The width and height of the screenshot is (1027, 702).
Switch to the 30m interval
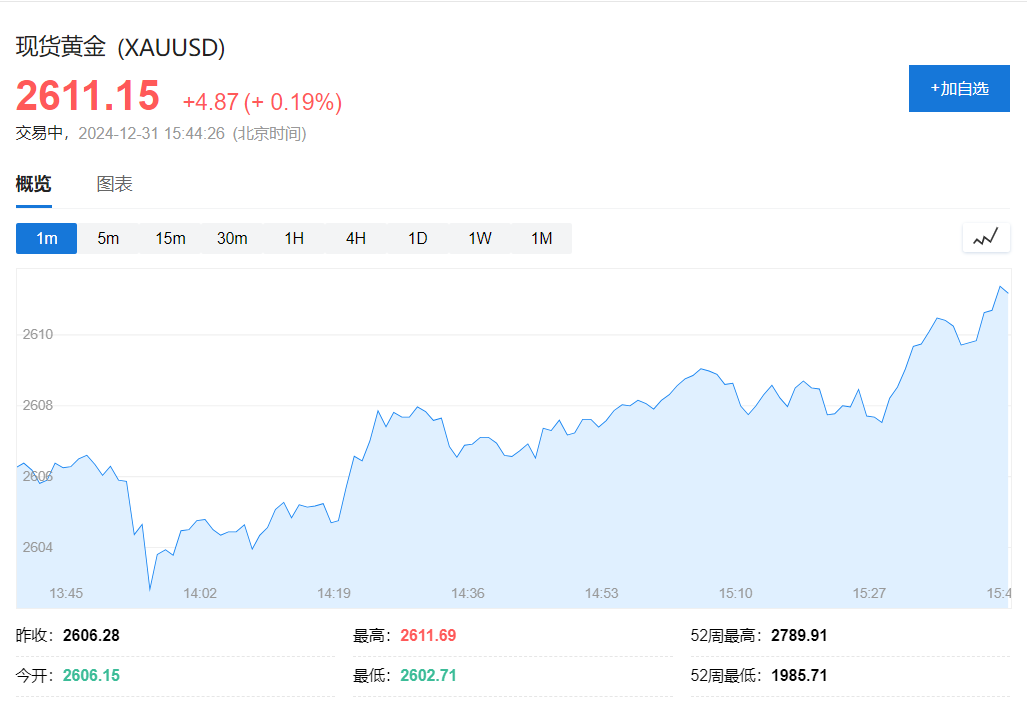232,238
